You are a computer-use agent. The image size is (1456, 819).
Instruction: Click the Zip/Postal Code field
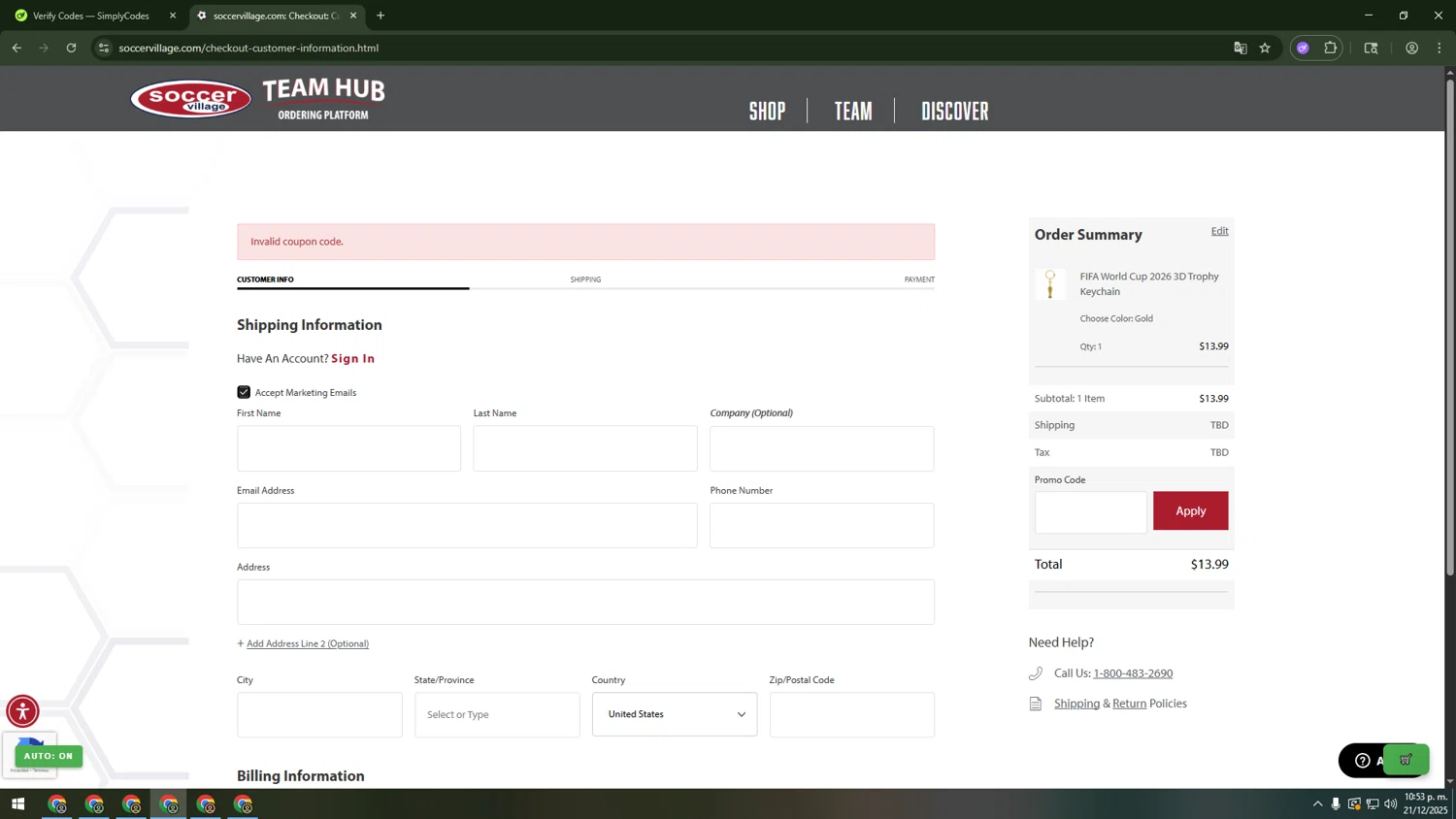pos(852,714)
